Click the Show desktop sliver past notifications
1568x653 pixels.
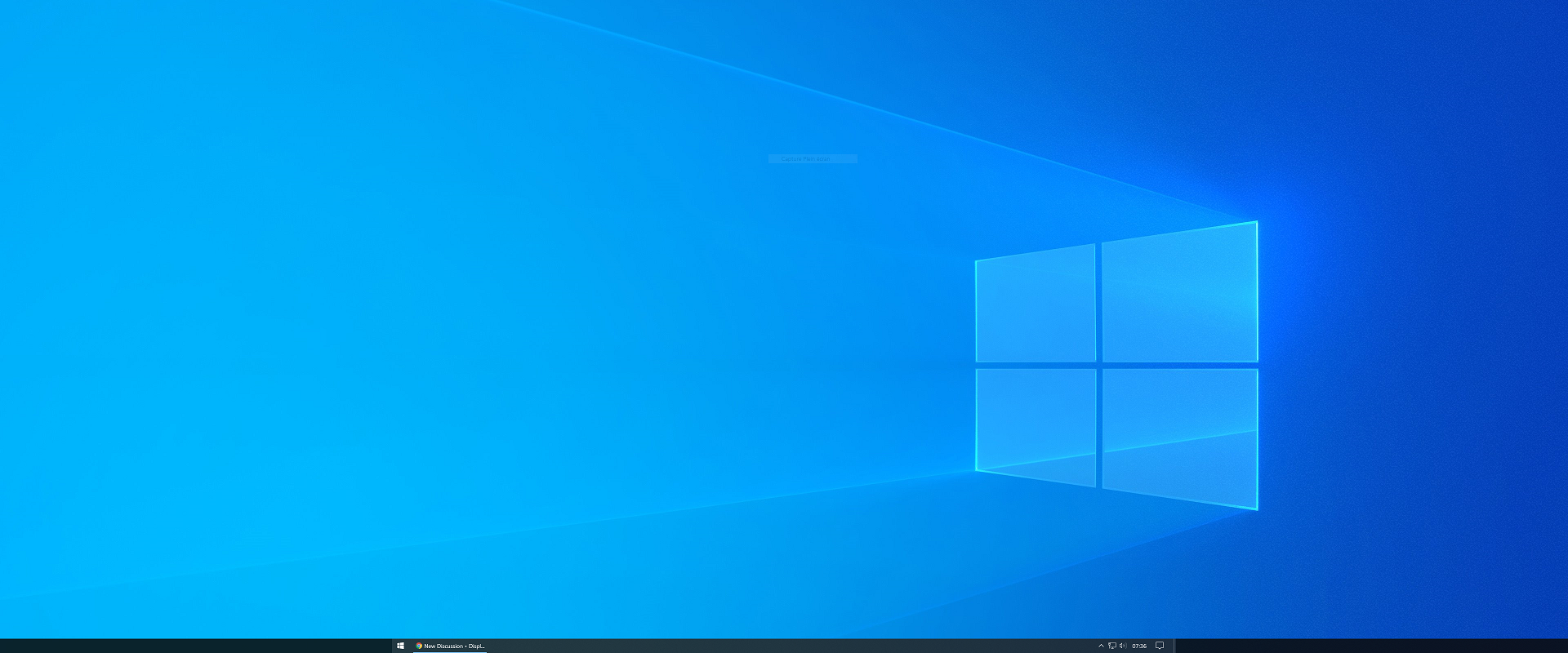[x=1174, y=646]
